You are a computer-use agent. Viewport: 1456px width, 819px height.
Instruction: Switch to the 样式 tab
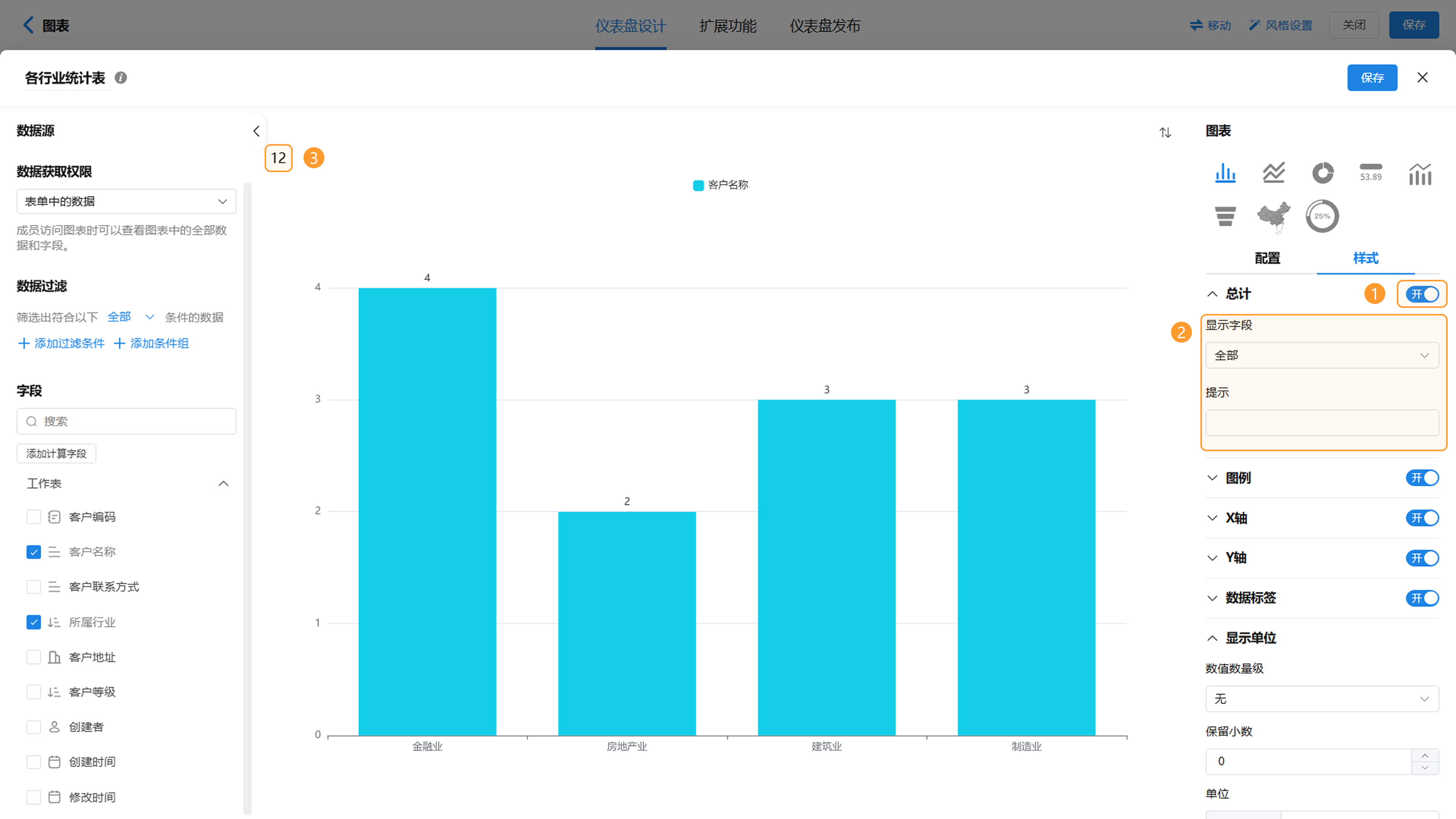click(1365, 258)
